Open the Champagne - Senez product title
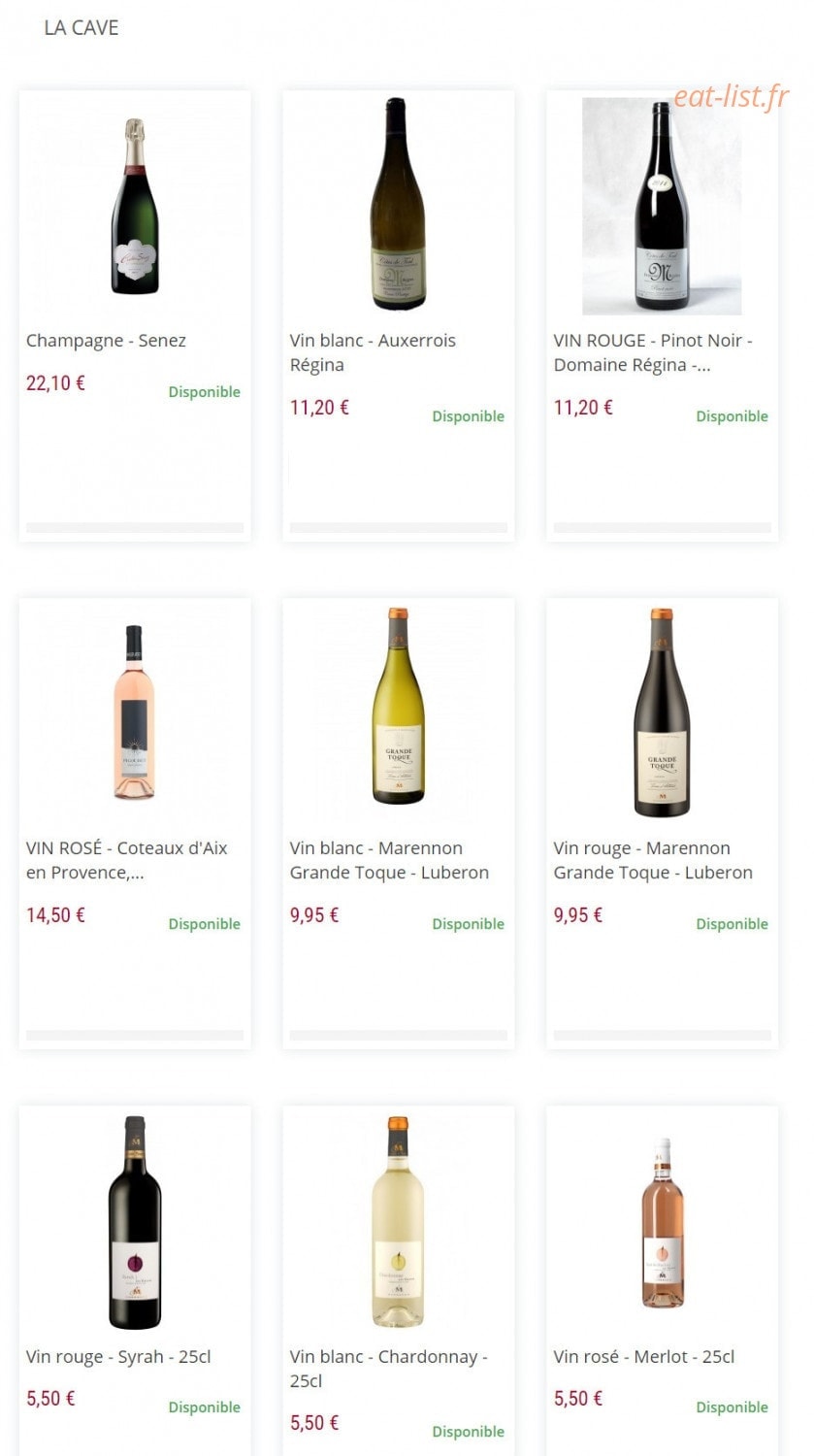Viewport: 814px width, 1456px height. coord(106,341)
